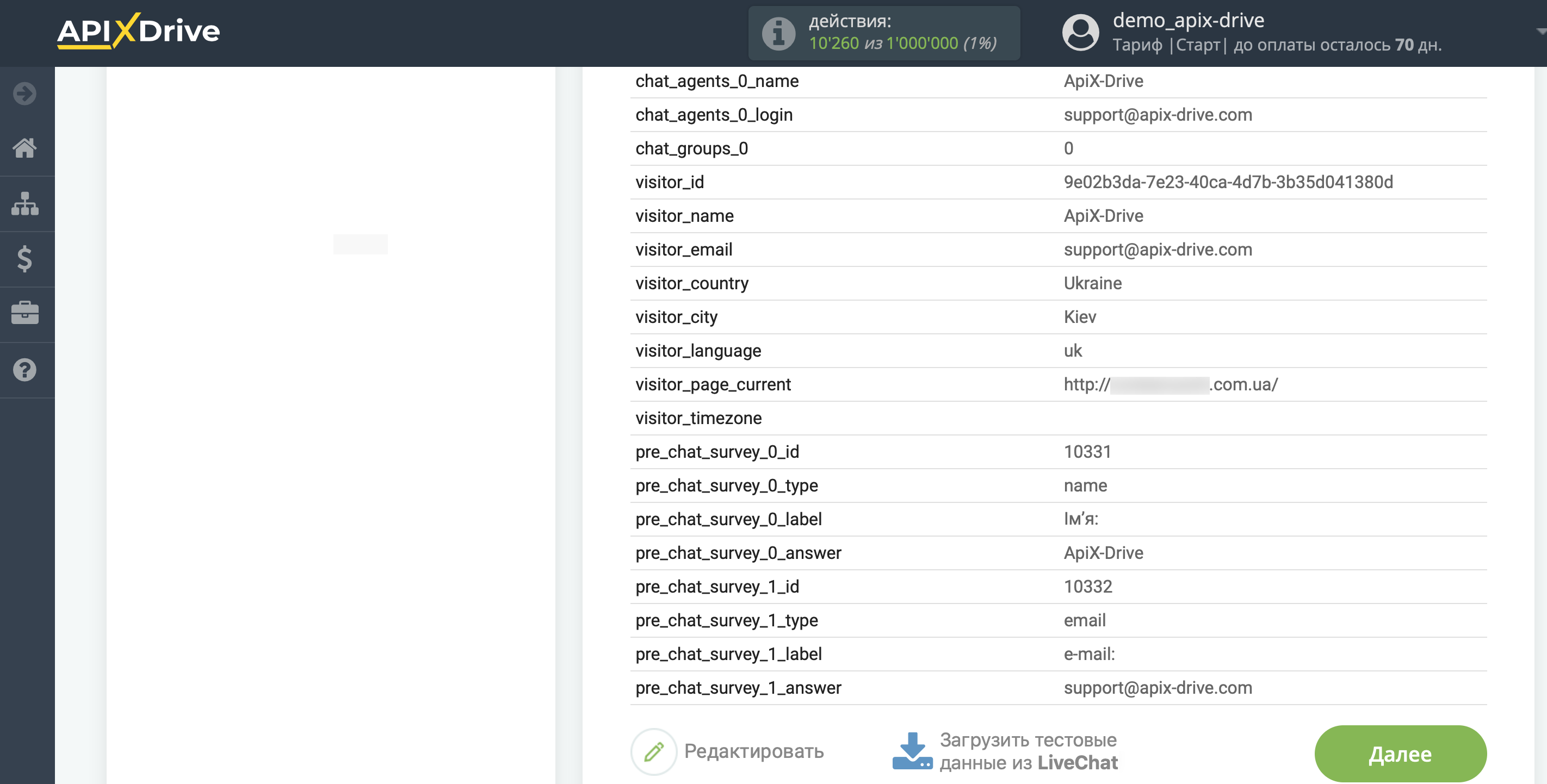Open account dropdown arrow
This screenshot has height=784, width=1547.
click(1540, 30)
